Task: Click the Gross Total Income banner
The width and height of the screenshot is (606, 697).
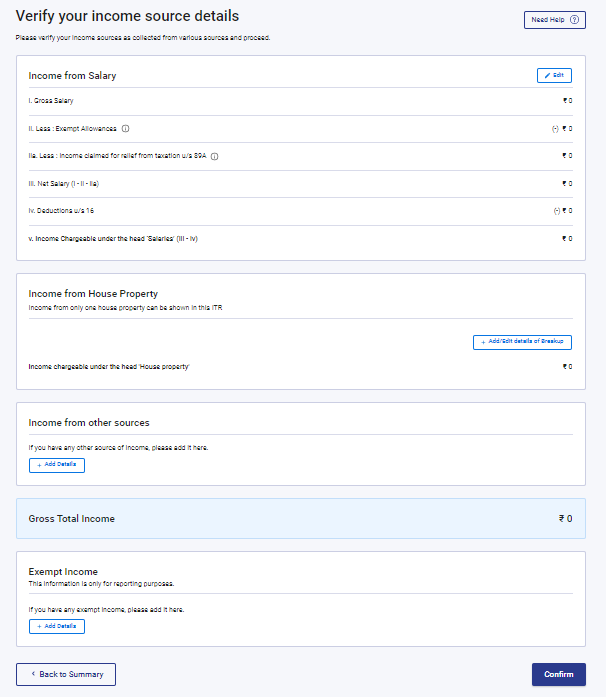Action: (301, 519)
